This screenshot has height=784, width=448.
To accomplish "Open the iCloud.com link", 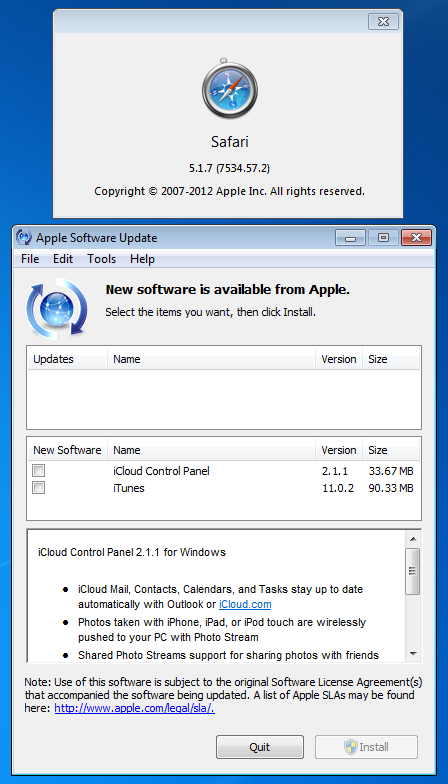I will (x=245, y=604).
